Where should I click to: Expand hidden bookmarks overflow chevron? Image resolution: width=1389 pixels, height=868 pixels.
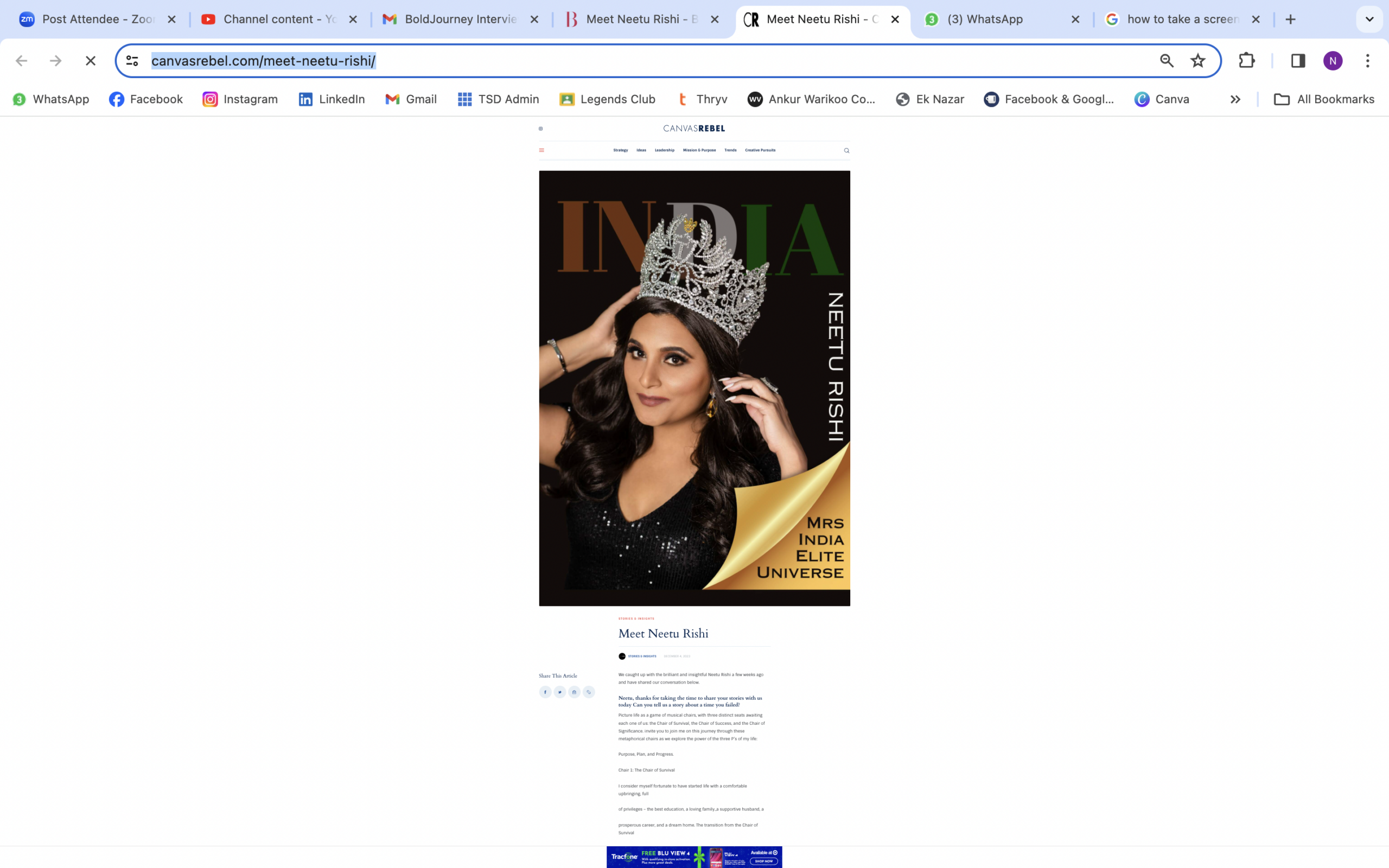pyautogui.click(x=1235, y=99)
